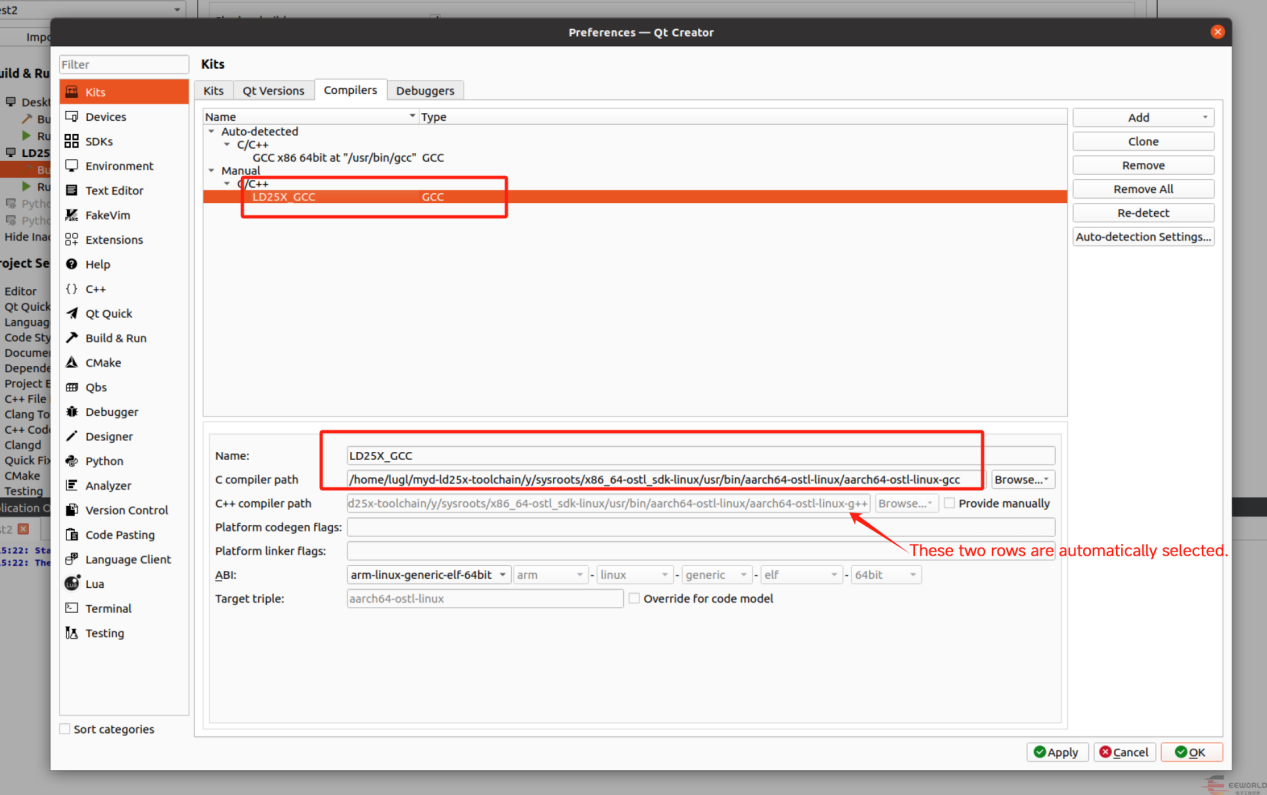Select the GCC x86 64bit compiler row
Viewport: 1267px width, 795px height.
pyautogui.click(x=635, y=158)
